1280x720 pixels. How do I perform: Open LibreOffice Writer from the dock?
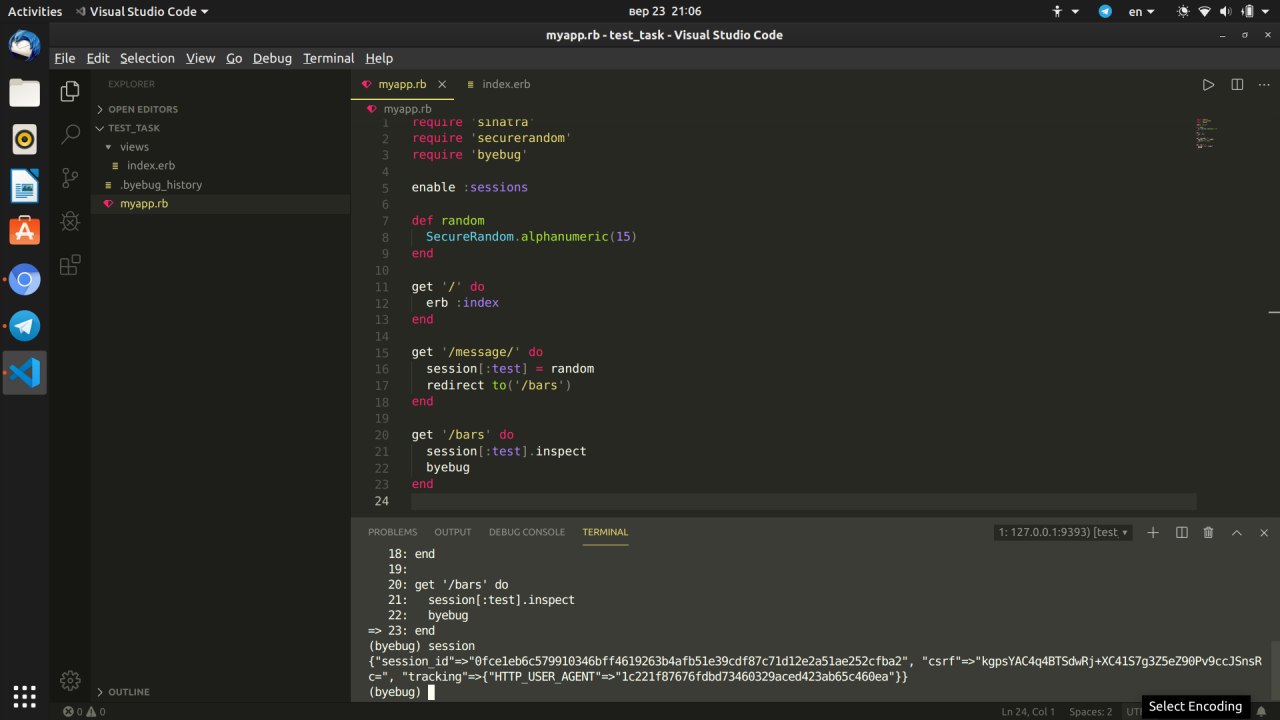click(25, 186)
